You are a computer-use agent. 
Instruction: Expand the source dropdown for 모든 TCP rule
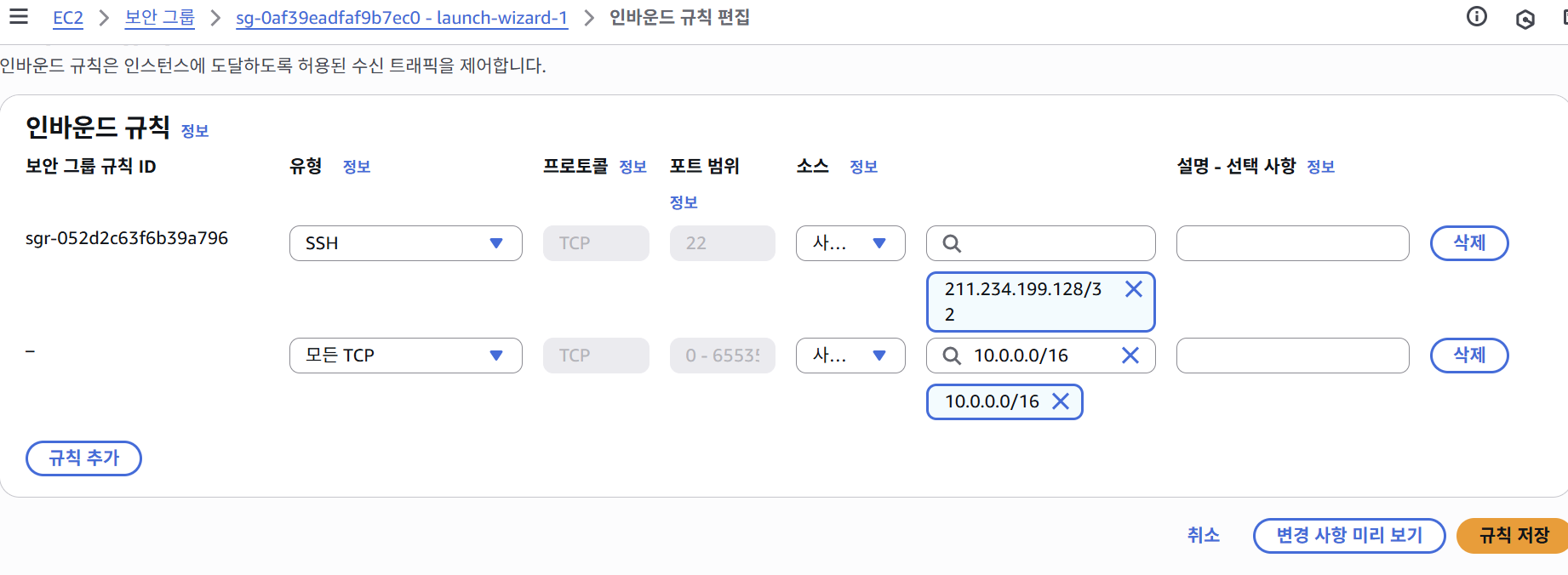pyautogui.click(x=850, y=356)
